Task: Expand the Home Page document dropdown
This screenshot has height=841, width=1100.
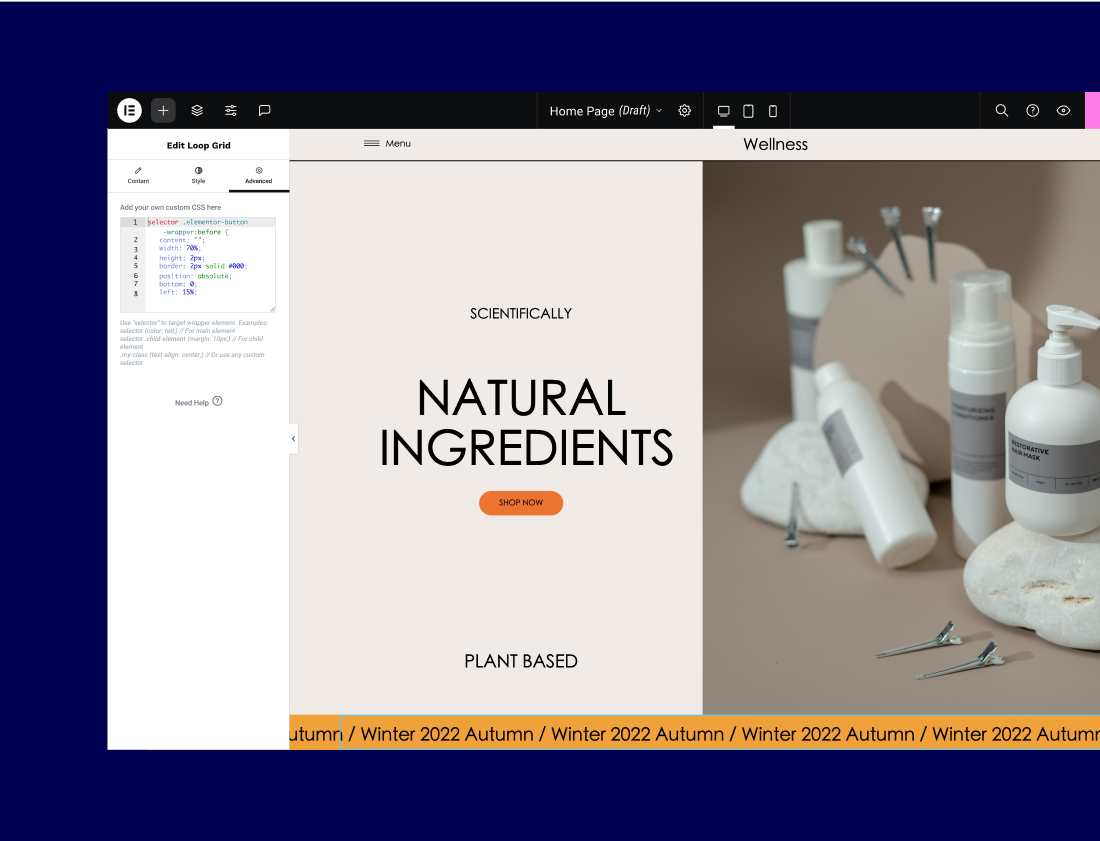Action: point(605,110)
